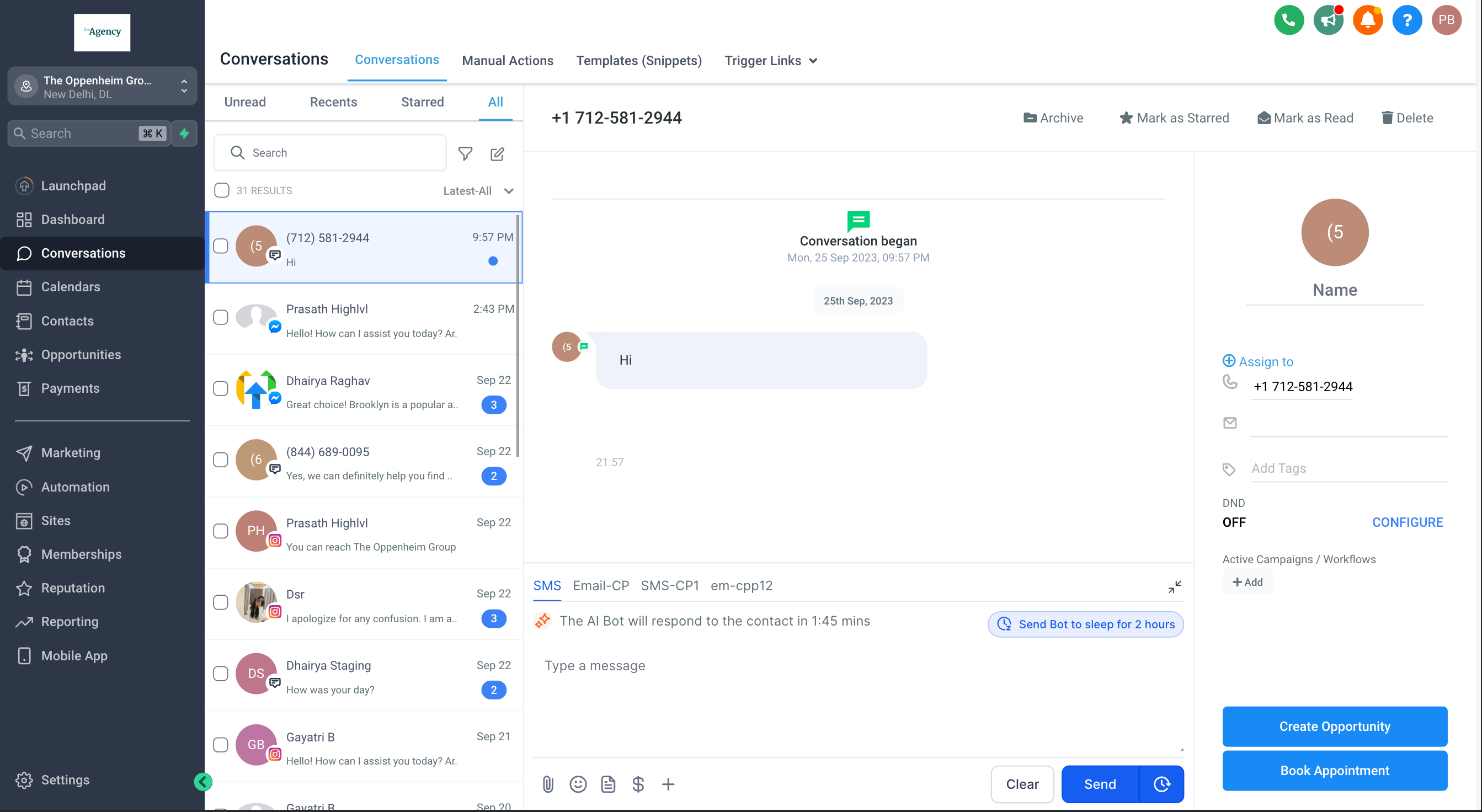Click the filter funnel icon
1482x812 pixels.
[466, 153]
